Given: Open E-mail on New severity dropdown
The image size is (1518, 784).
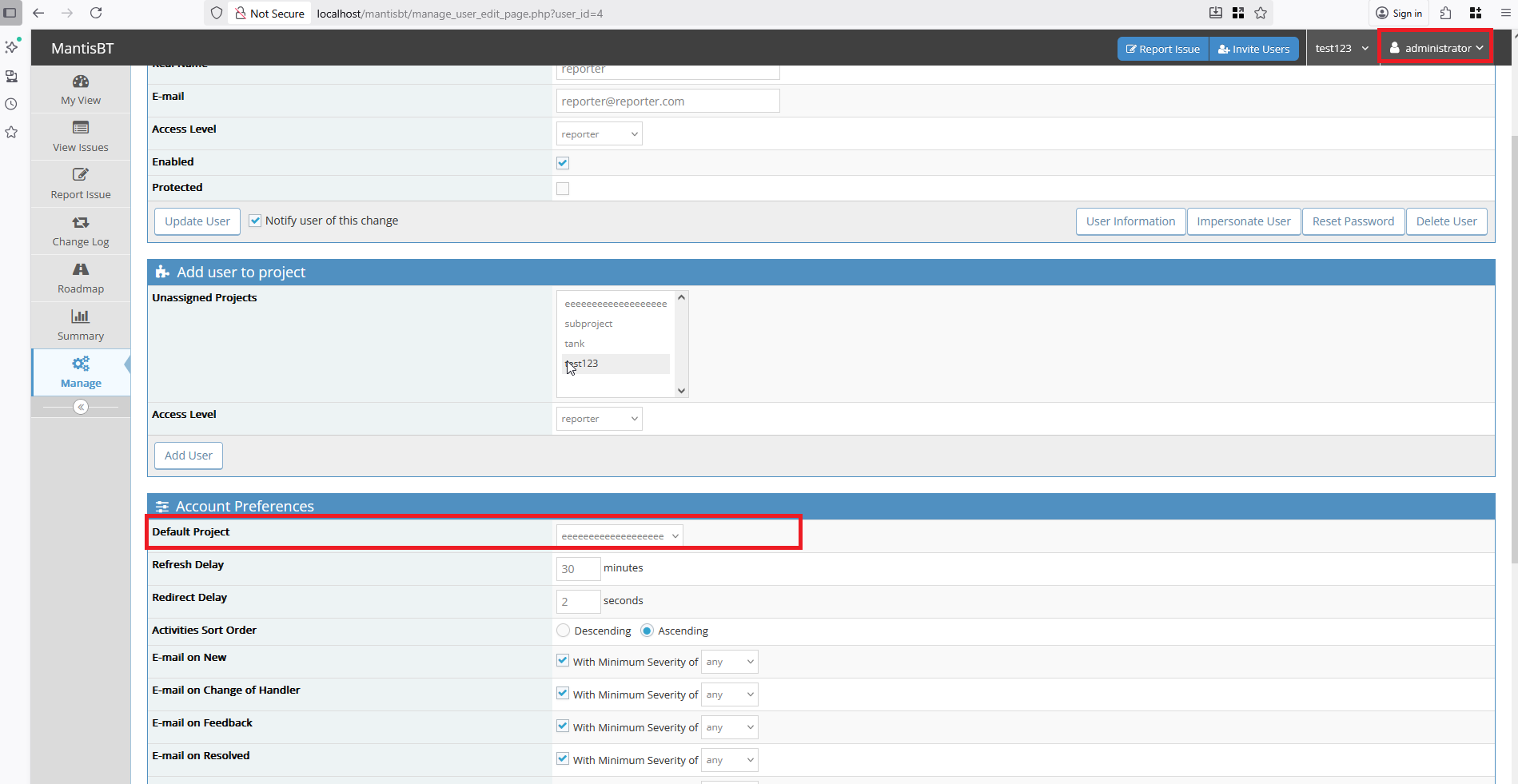Looking at the screenshot, I should point(729,662).
